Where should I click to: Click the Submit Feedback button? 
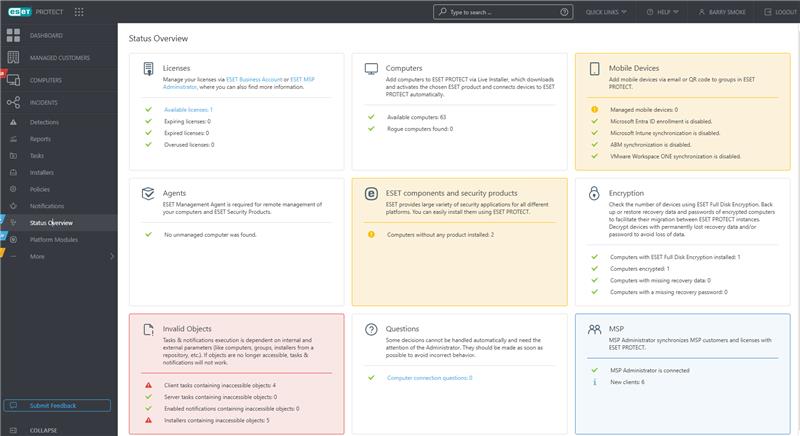click(x=57, y=405)
